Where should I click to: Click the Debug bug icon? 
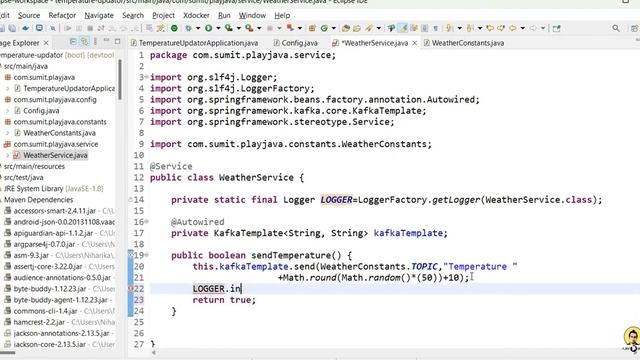188,28
